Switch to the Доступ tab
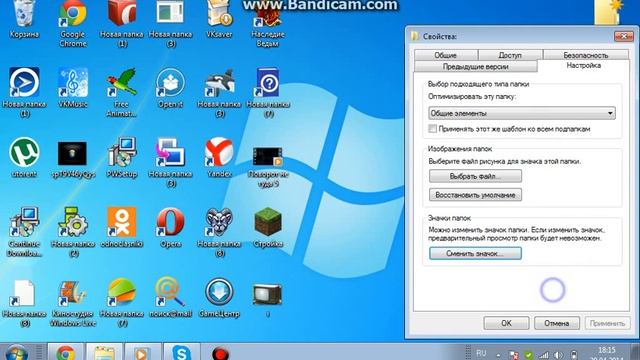This screenshot has height=360, width=640. point(510,55)
